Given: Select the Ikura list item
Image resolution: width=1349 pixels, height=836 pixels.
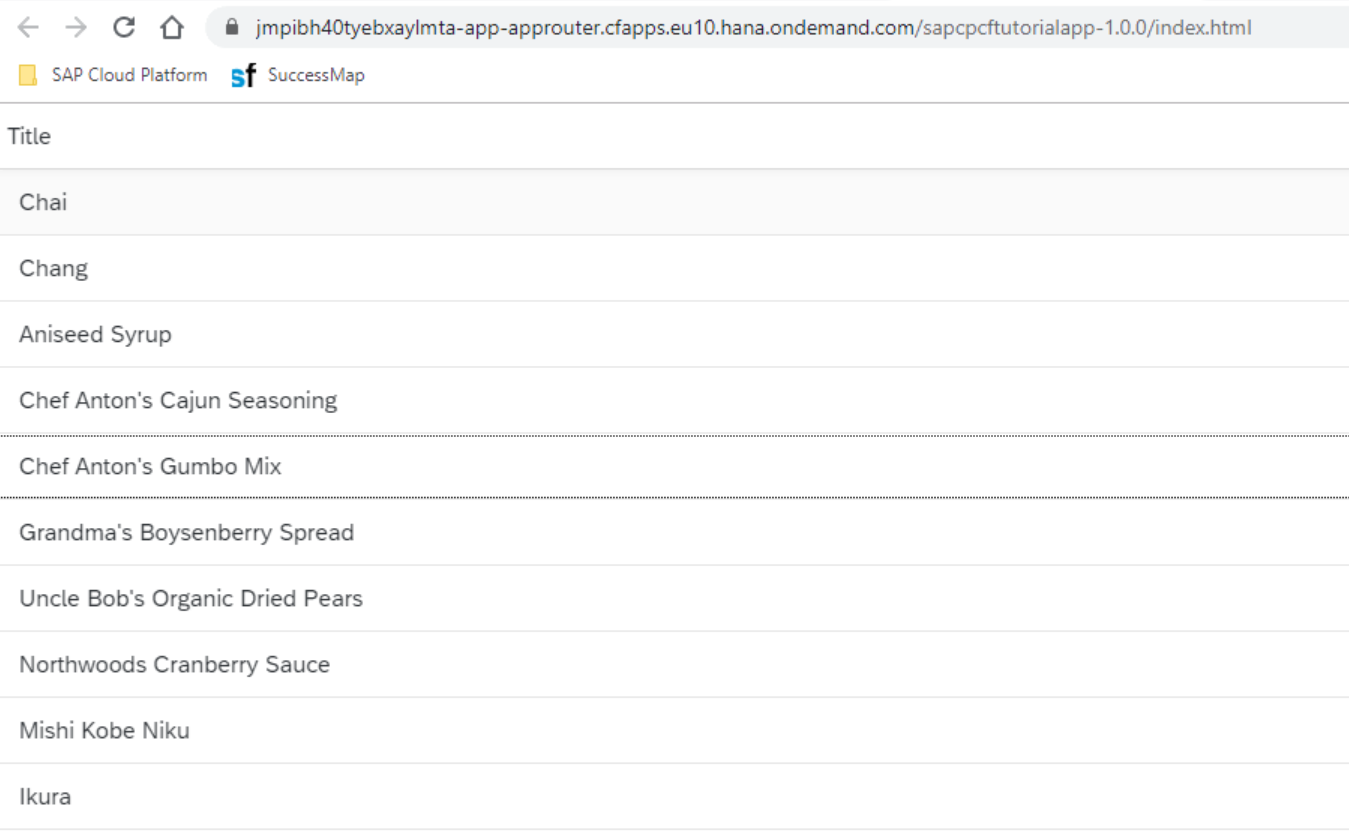Looking at the screenshot, I should [x=674, y=796].
